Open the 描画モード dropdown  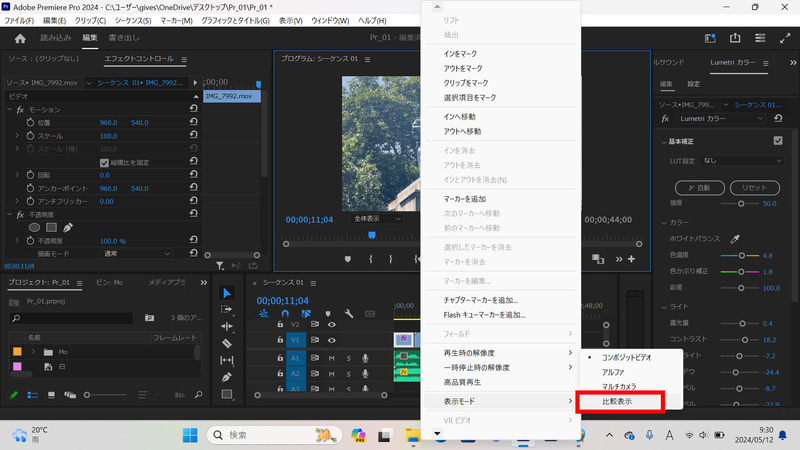point(136,254)
